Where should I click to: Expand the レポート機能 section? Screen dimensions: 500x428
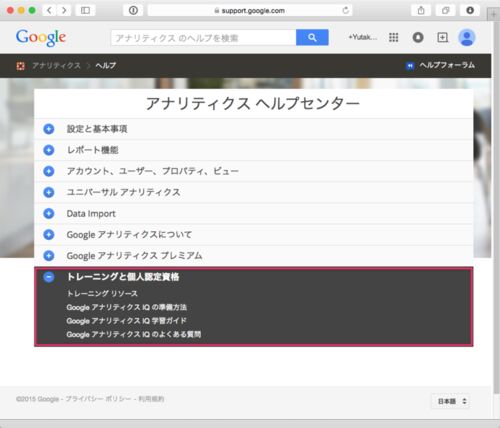coord(253,150)
